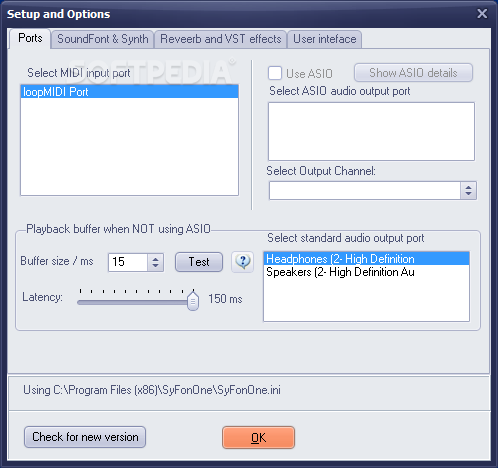This screenshot has height=468, width=498.
Task: Select loopMIDI Port in MIDI input list
Action: tap(129, 92)
